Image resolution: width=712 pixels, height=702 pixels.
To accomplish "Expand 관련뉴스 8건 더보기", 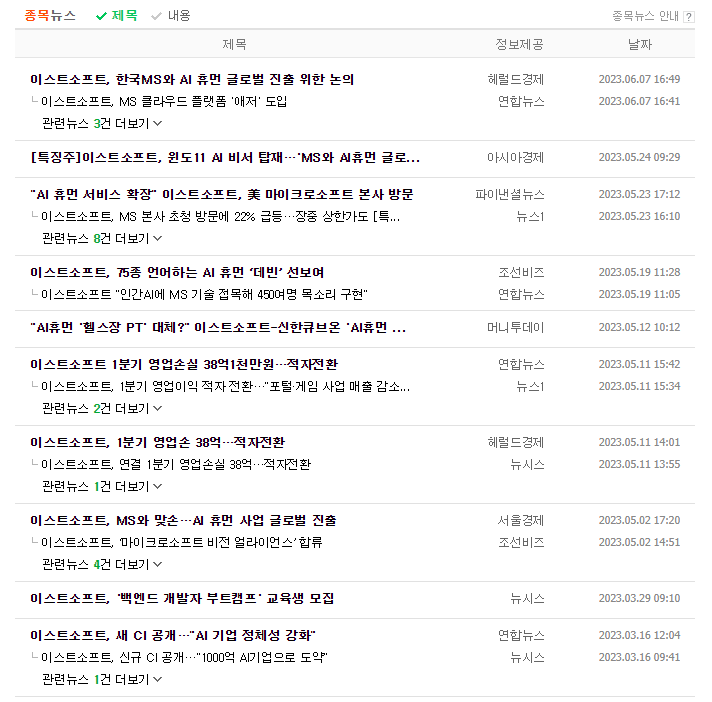I will coord(102,238).
